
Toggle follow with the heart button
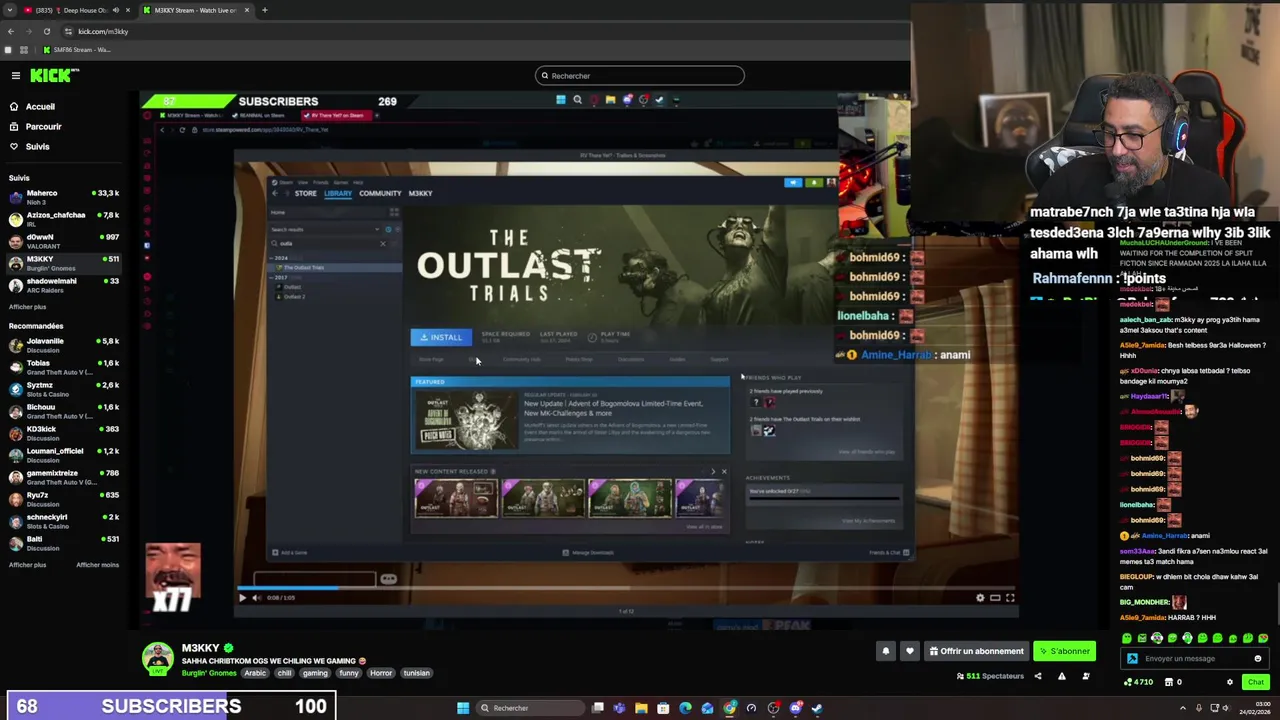tap(909, 651)
